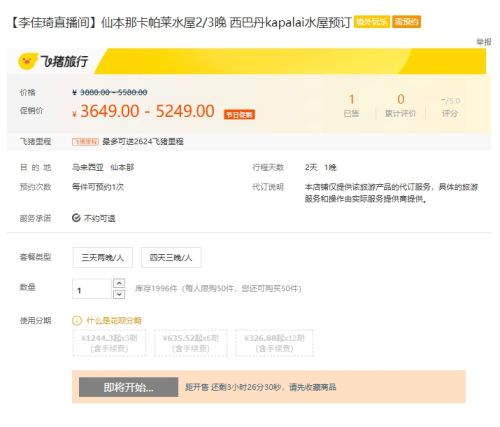
Task: Choose the ¥326.88 x12期 installment option
Action: [x=274, y=343]
